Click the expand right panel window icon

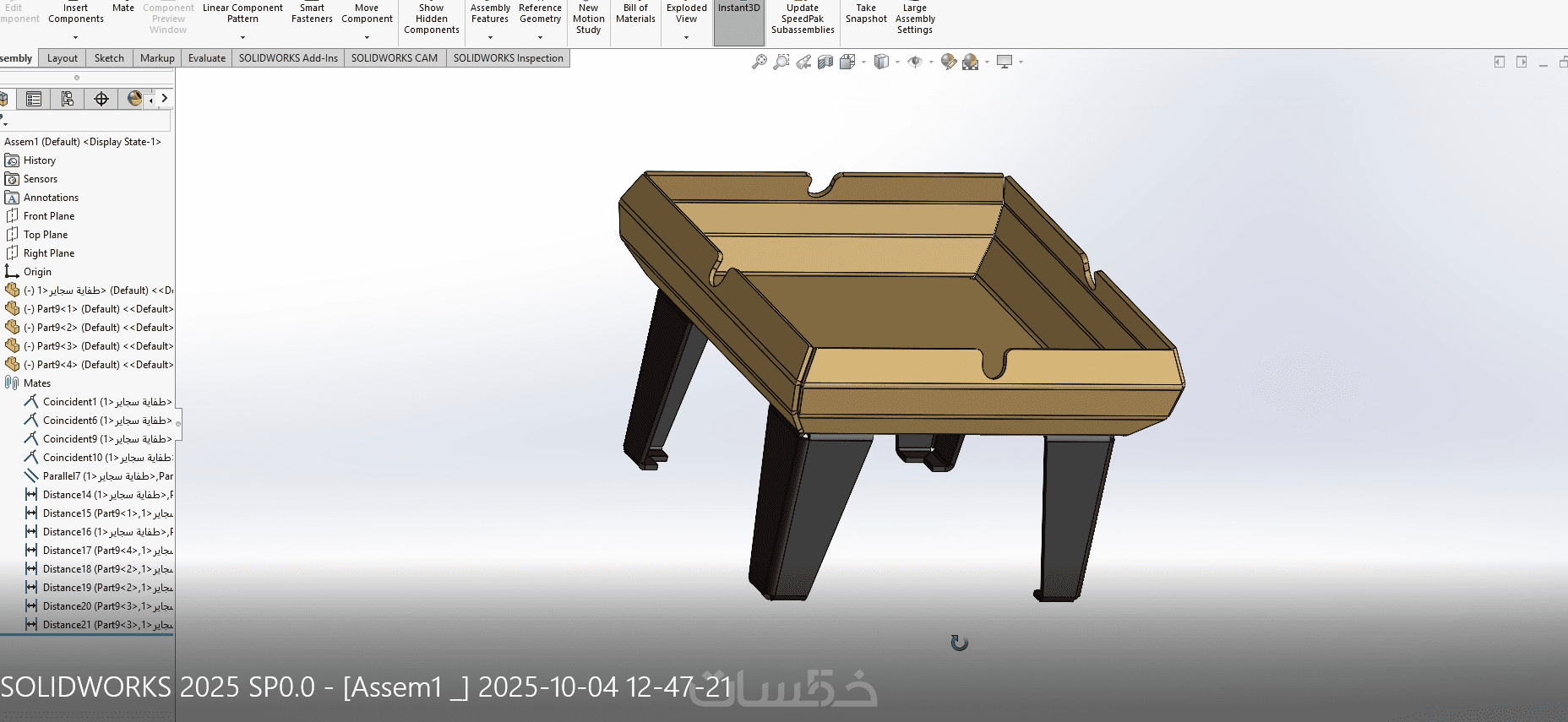[1522, 62]
